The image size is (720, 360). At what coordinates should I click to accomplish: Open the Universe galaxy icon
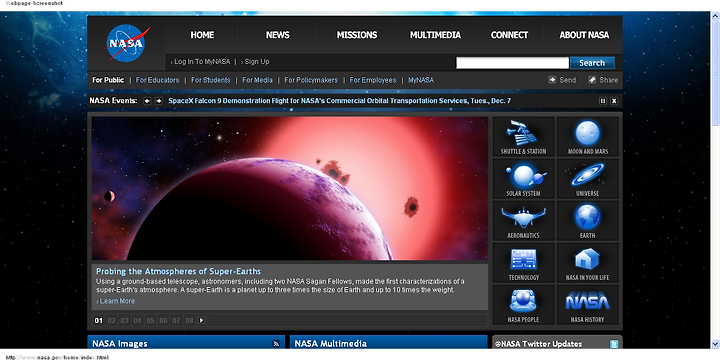[587, 179]
